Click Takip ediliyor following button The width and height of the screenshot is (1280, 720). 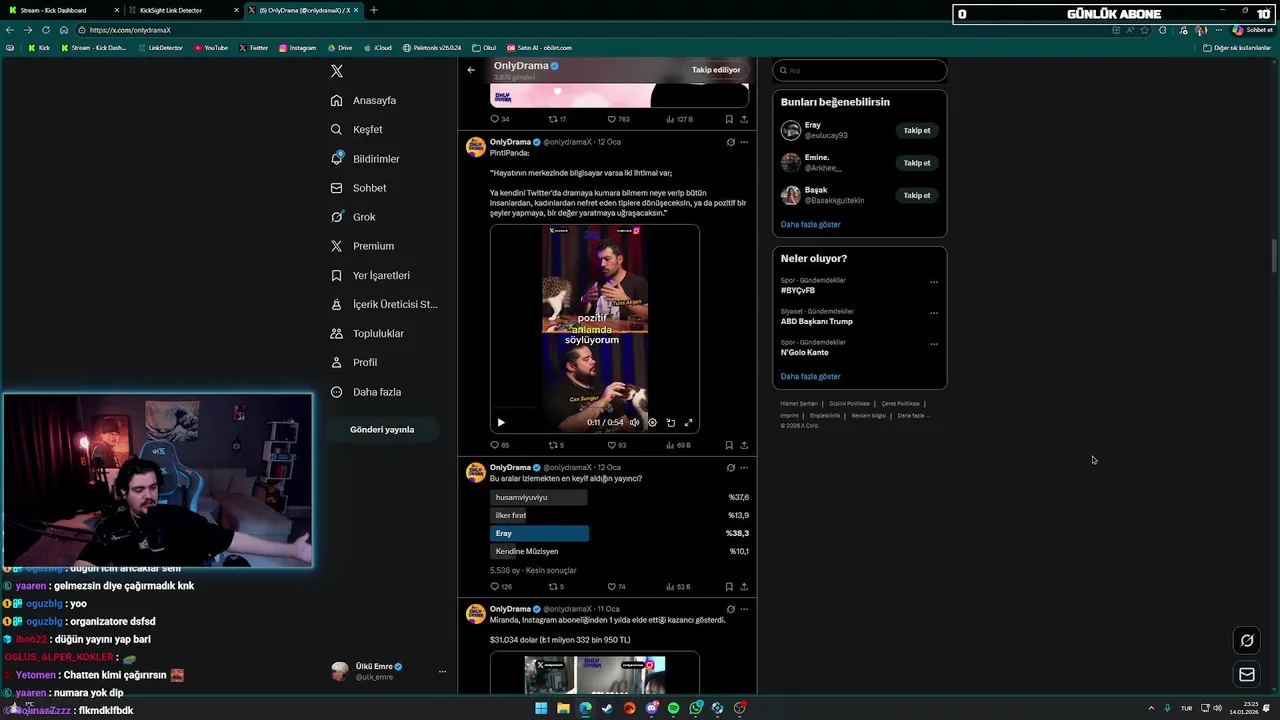click(x=716, y=70)
